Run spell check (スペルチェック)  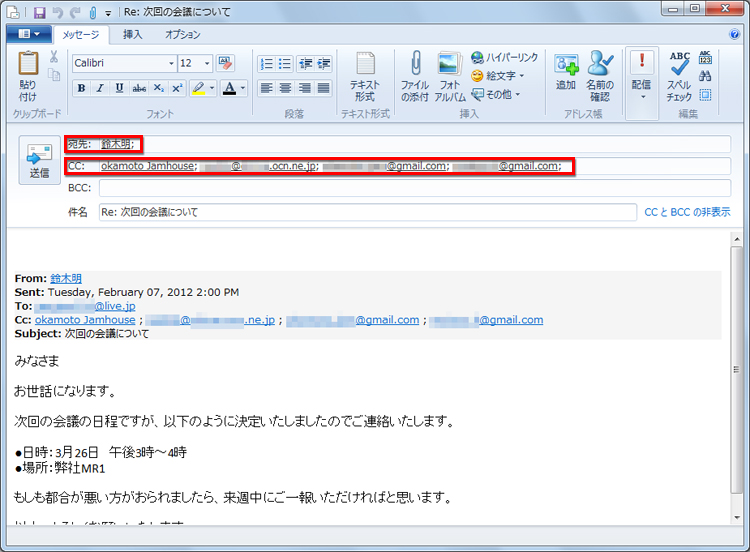pyautogui.click(x=679, y=77)
